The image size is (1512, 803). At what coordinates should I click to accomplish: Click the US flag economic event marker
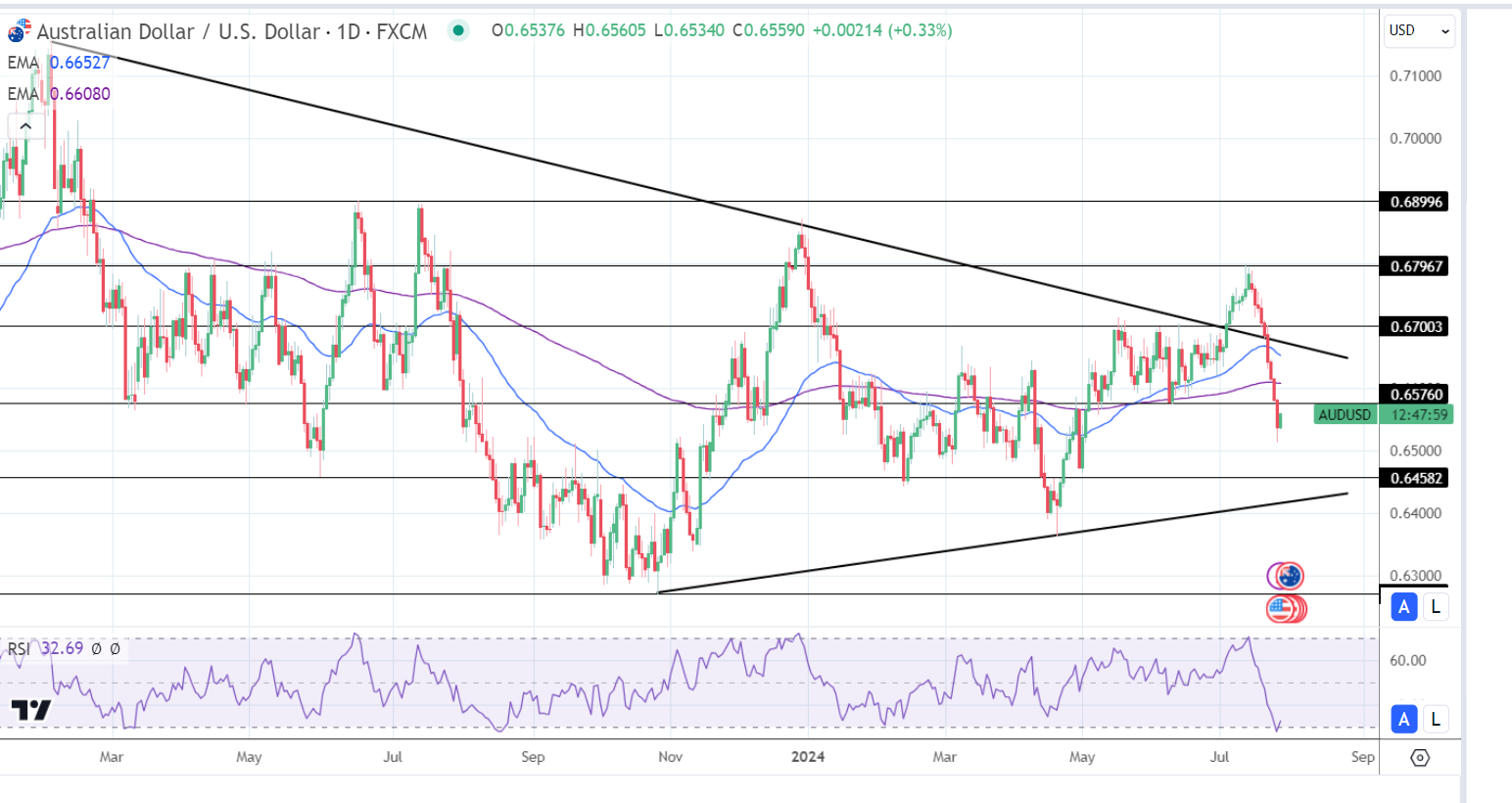click(x=1281, y=609)
